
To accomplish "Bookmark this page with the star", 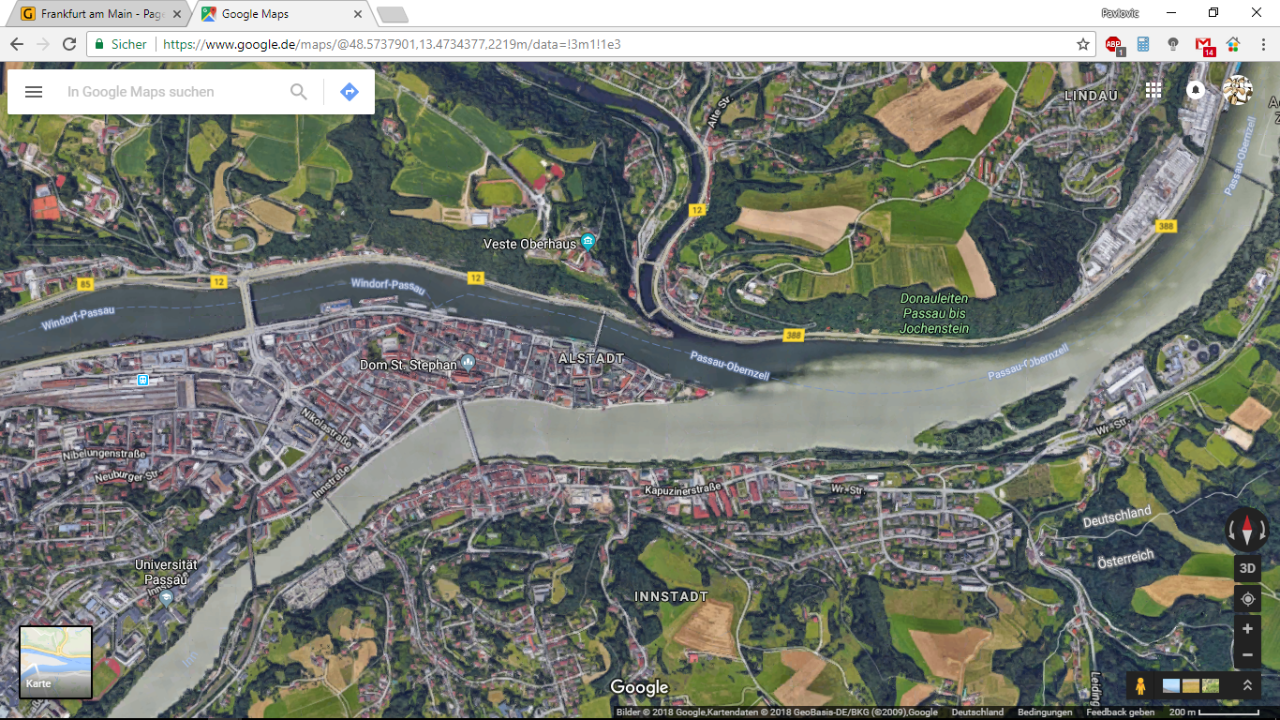I will tap(1083, 44).
